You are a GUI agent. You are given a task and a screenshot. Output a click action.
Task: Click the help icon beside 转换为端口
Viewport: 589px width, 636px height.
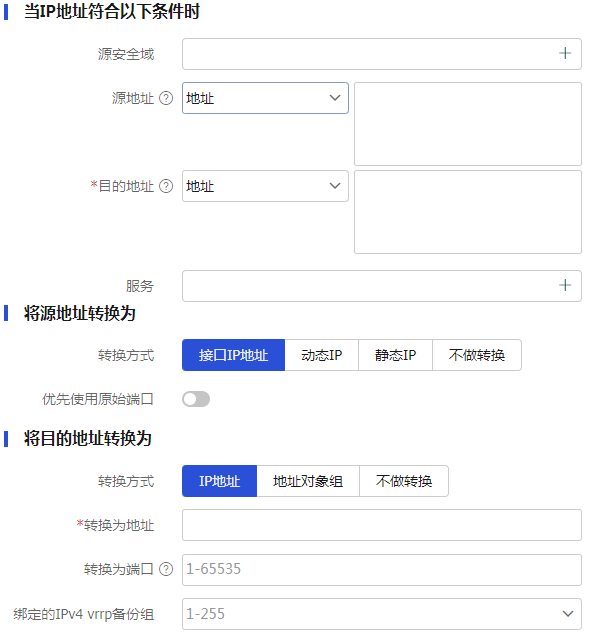coord(166,569)
